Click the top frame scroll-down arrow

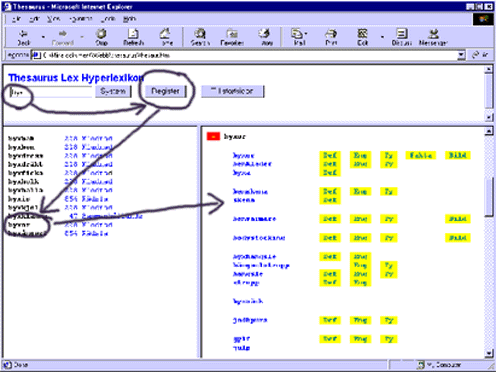click(x=488, y=117)
